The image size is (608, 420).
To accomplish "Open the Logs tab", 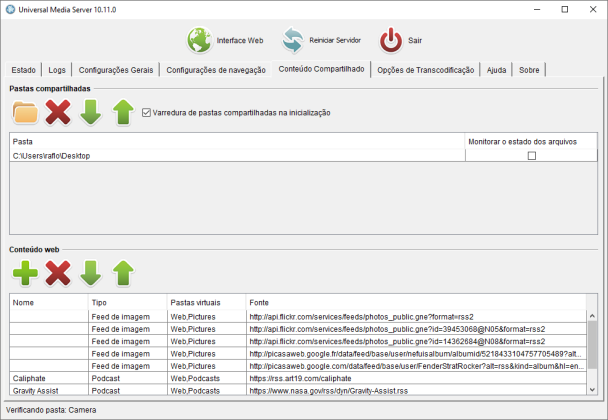I will coord(57,70).
